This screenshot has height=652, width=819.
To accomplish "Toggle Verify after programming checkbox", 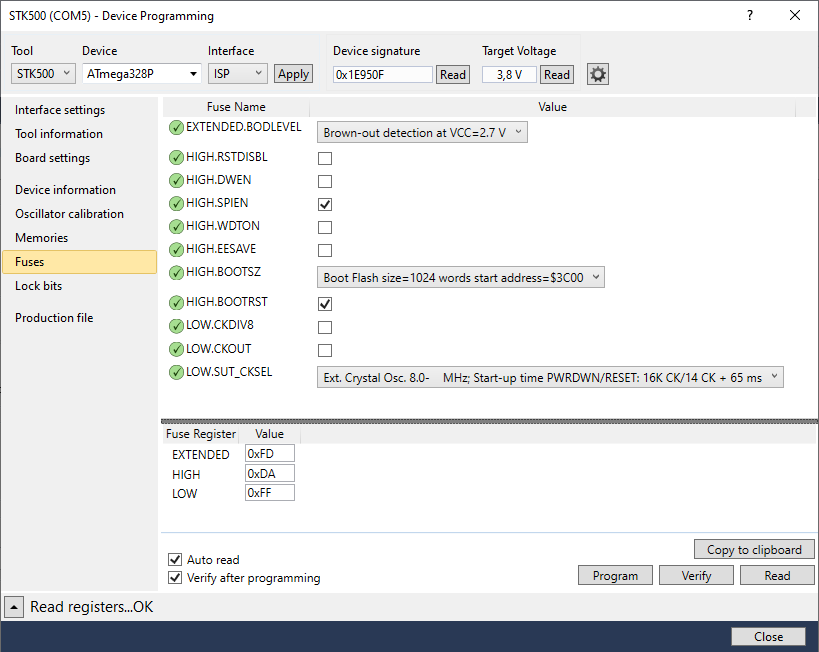I will point(175,578).
